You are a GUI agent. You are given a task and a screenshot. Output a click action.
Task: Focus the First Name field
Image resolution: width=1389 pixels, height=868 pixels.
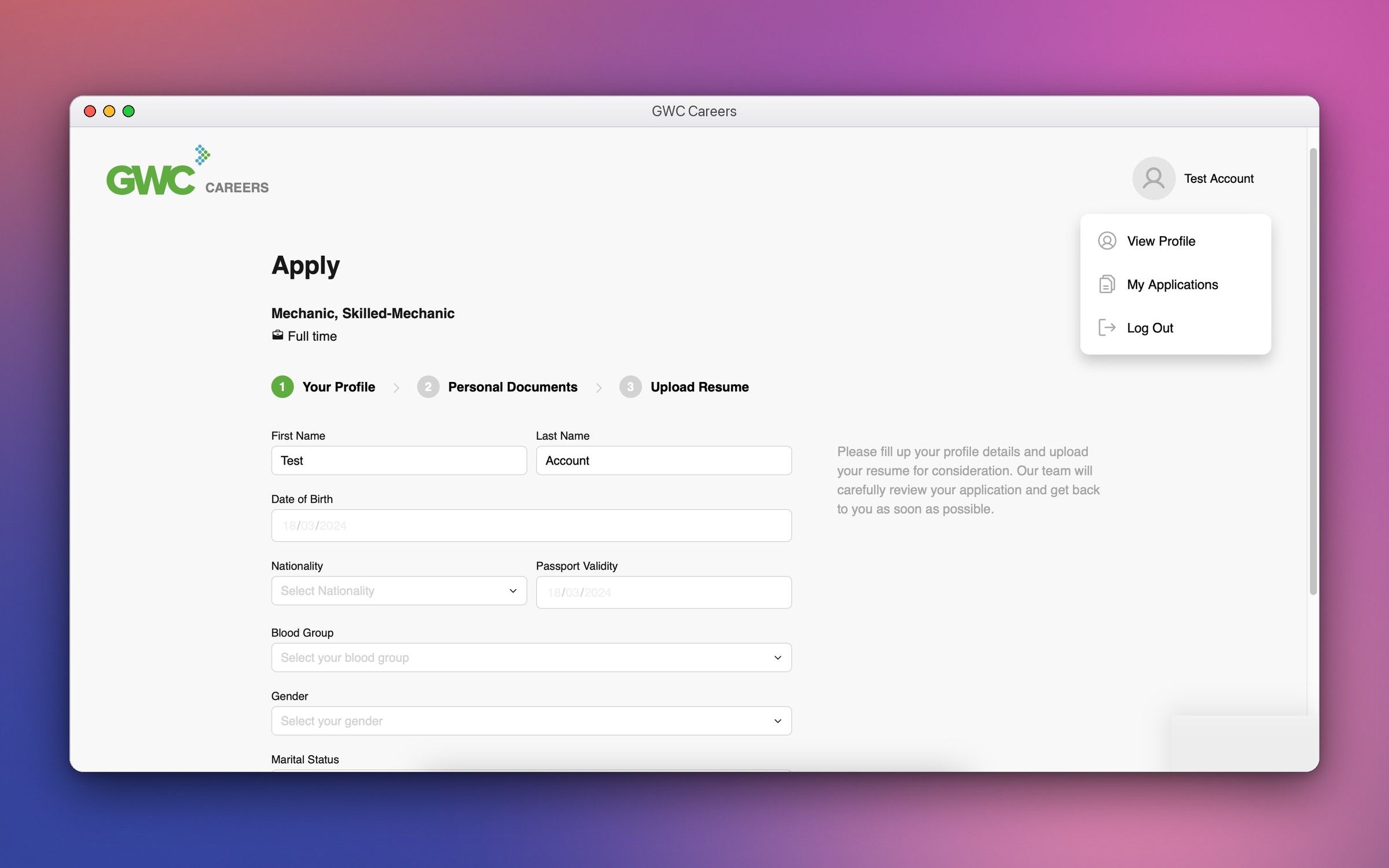399,460
